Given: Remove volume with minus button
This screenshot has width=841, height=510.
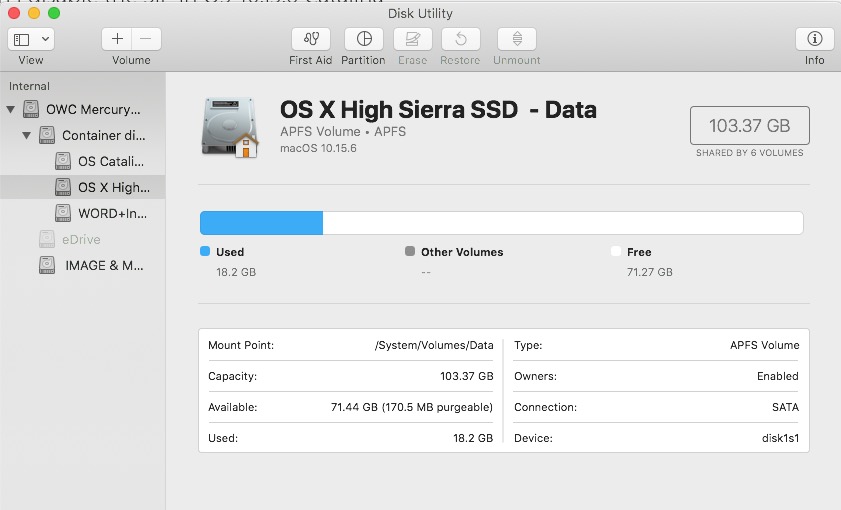Looking at the screenshot, I should pos(146,39).
